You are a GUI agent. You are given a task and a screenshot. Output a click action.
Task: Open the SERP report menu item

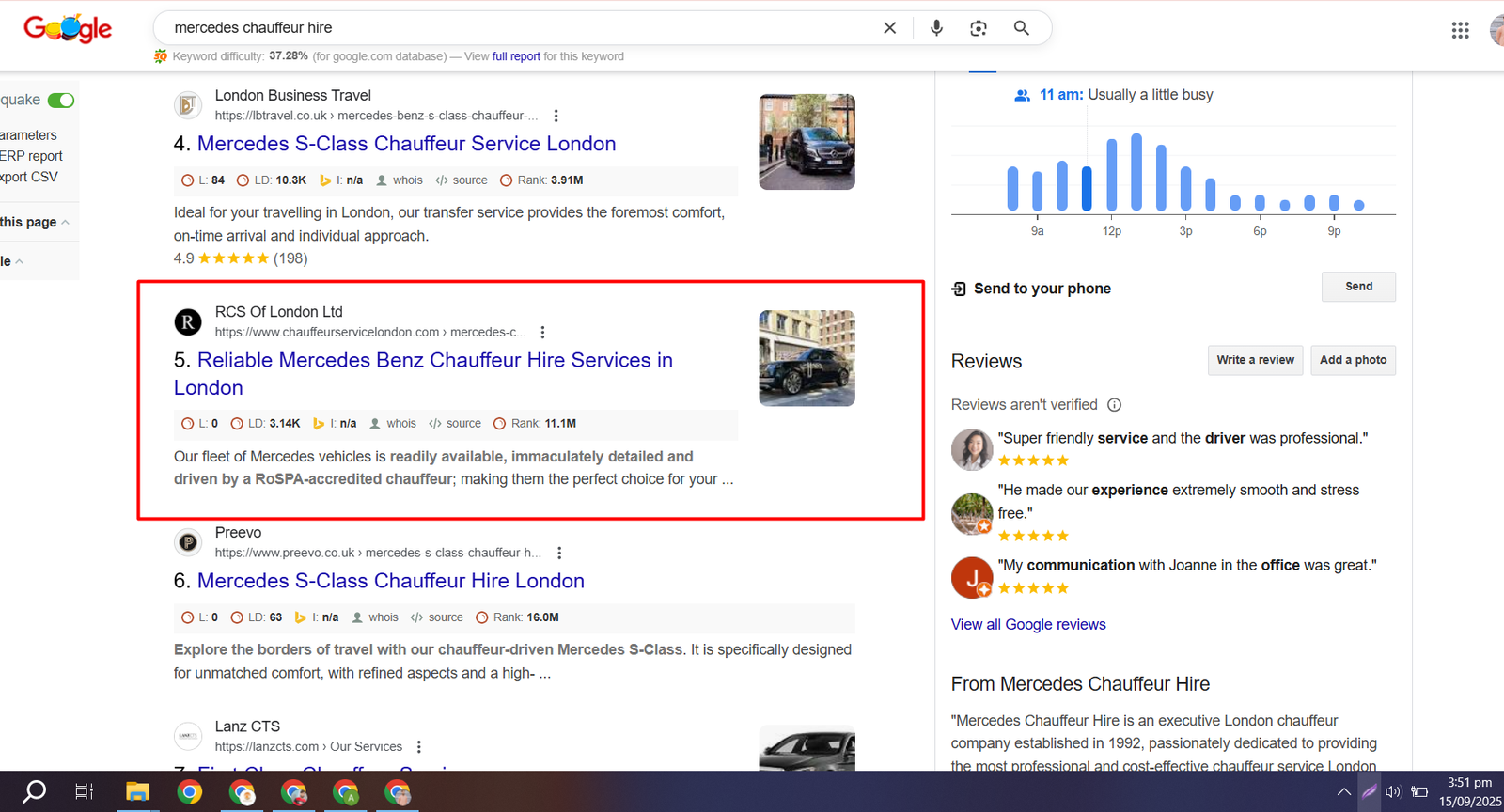31,156
